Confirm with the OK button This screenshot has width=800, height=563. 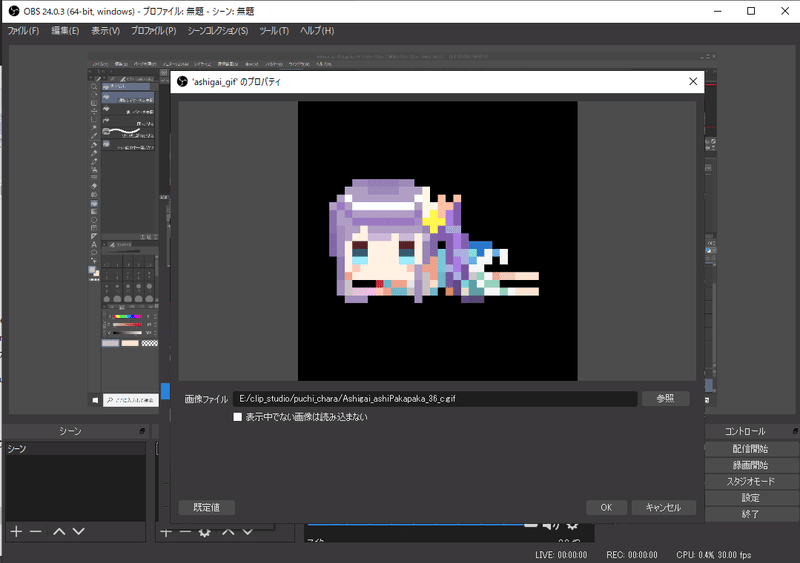[606, 507]
